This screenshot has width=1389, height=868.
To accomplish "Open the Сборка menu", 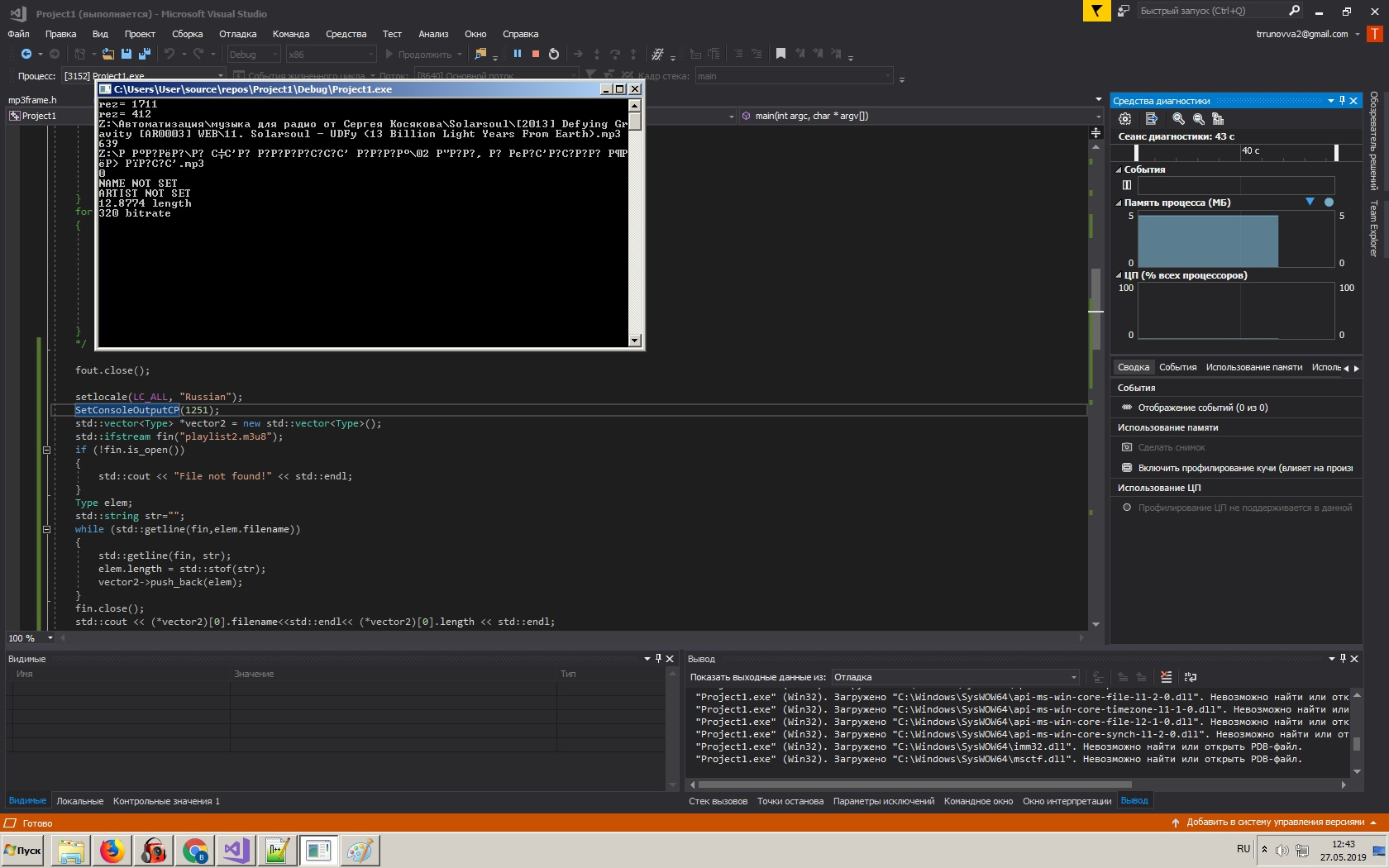I will coord(187,34).
